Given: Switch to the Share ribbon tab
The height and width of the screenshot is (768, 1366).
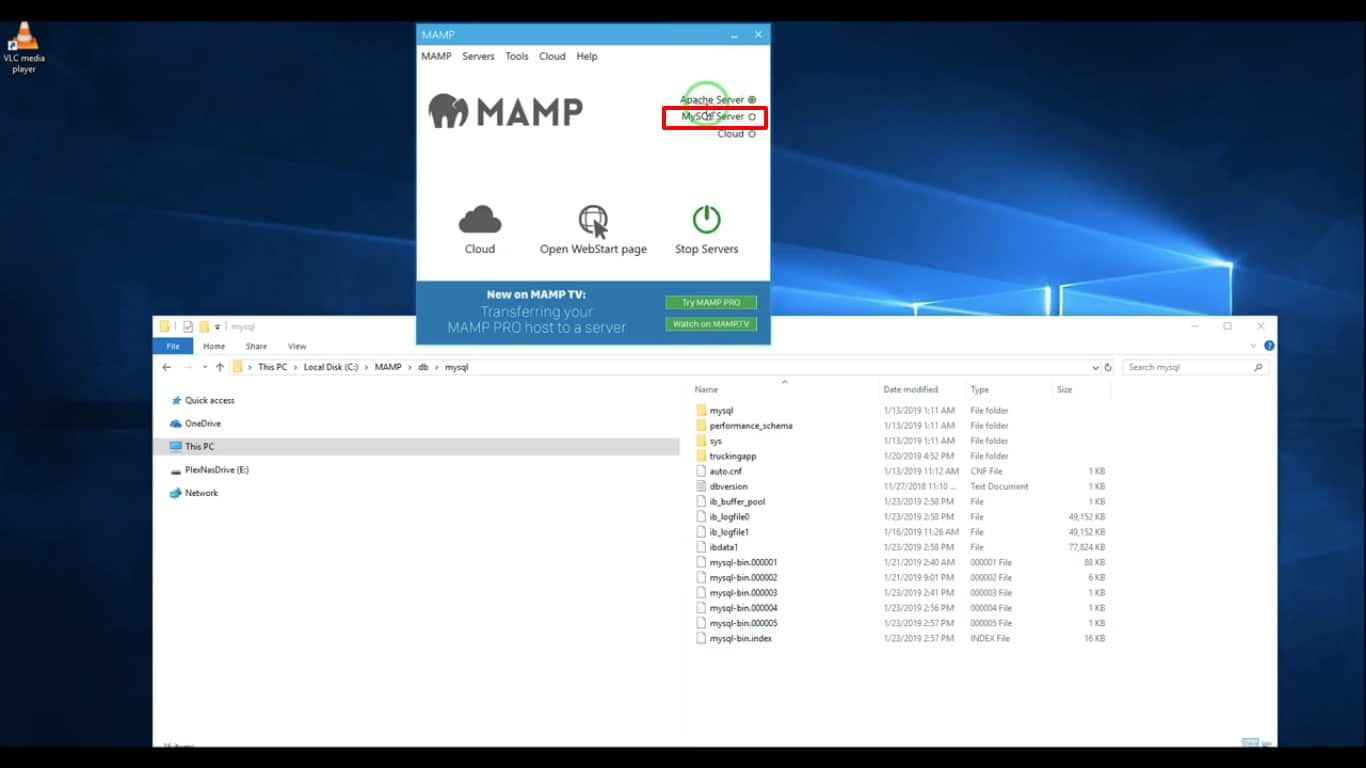Looking at the screenshot, I should (256, 346).
